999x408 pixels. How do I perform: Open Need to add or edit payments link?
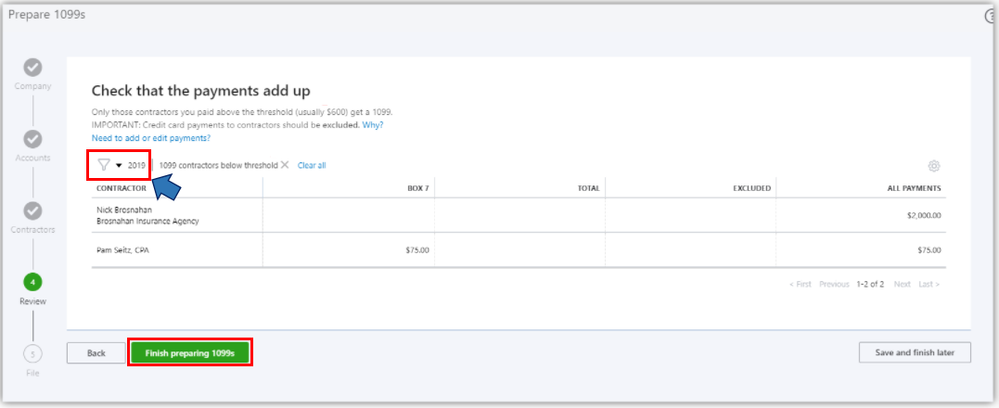point(151,138)
